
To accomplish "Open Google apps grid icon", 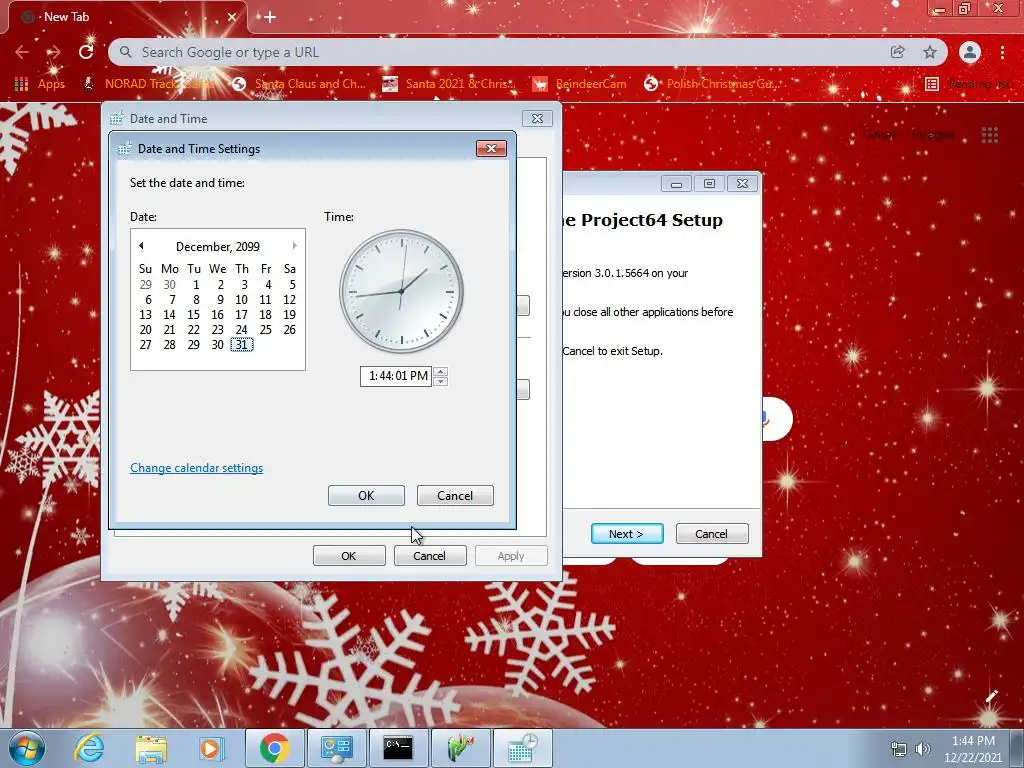I will coord(989,135).
